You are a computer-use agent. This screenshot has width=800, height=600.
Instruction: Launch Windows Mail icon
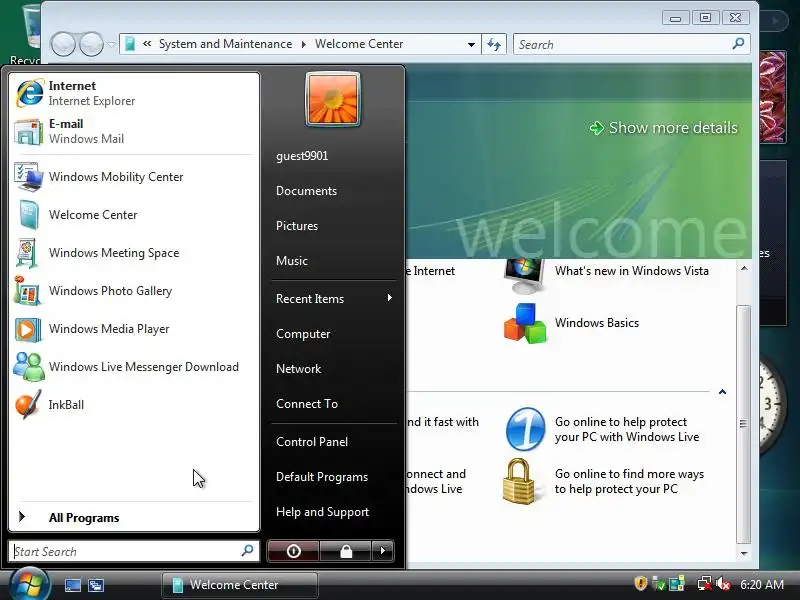(x=29, y=132)
